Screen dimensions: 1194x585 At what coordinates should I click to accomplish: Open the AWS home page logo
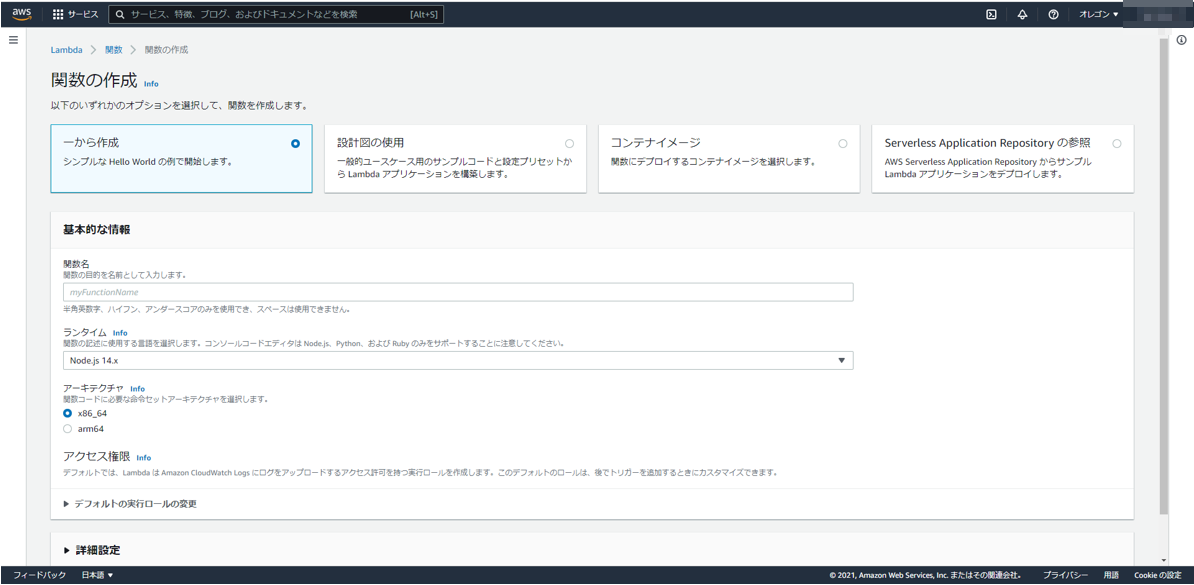[x=22, y=14]
